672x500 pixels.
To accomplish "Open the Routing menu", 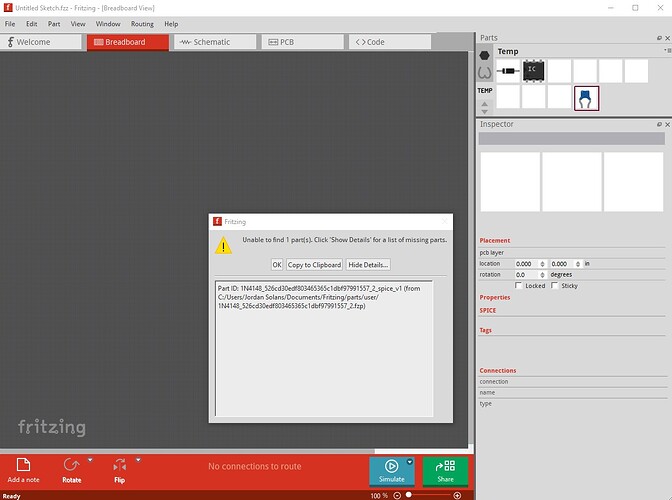I will [x=142, y=24].
